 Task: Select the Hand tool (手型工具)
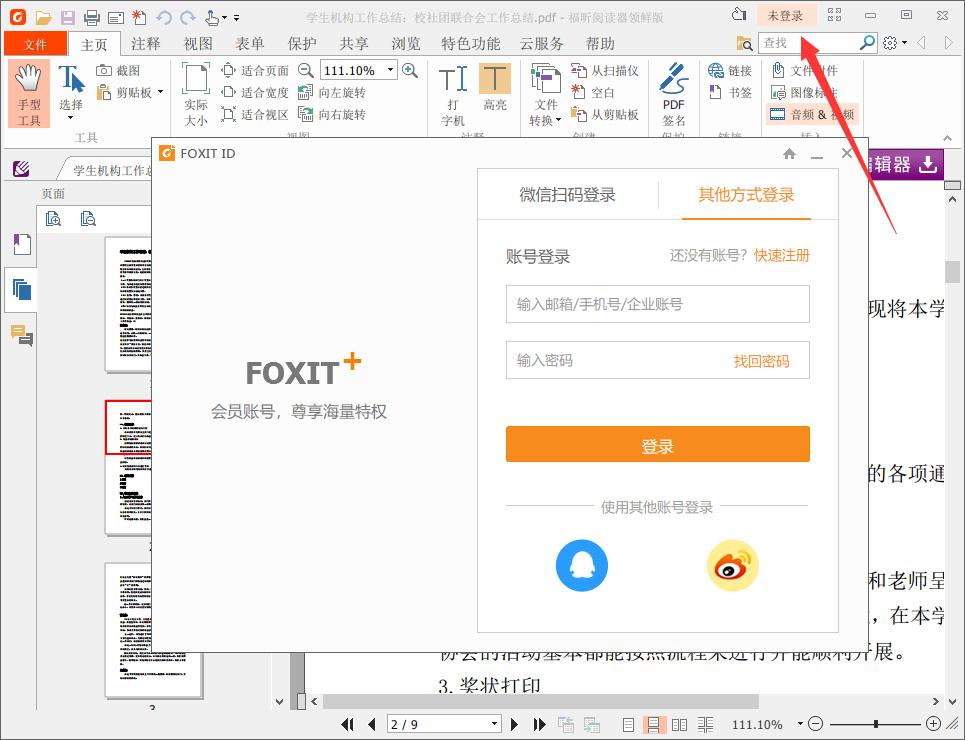28,95
